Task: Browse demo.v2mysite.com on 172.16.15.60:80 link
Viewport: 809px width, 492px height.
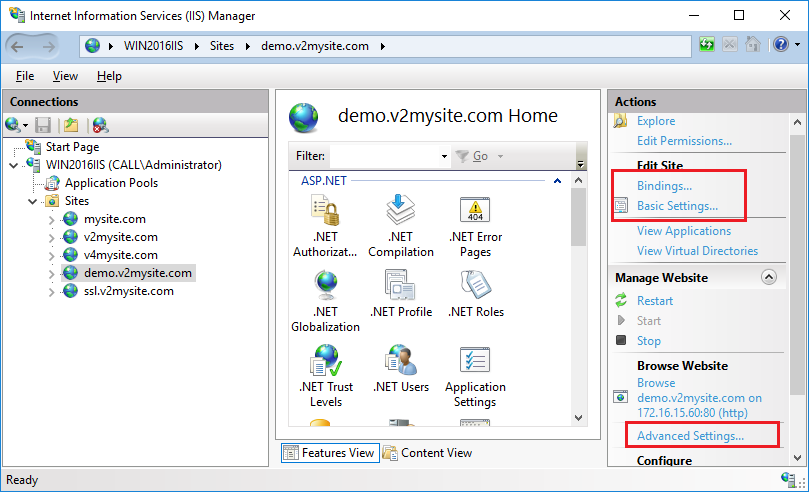Action: pyautogui.click(x=699, y=398)
